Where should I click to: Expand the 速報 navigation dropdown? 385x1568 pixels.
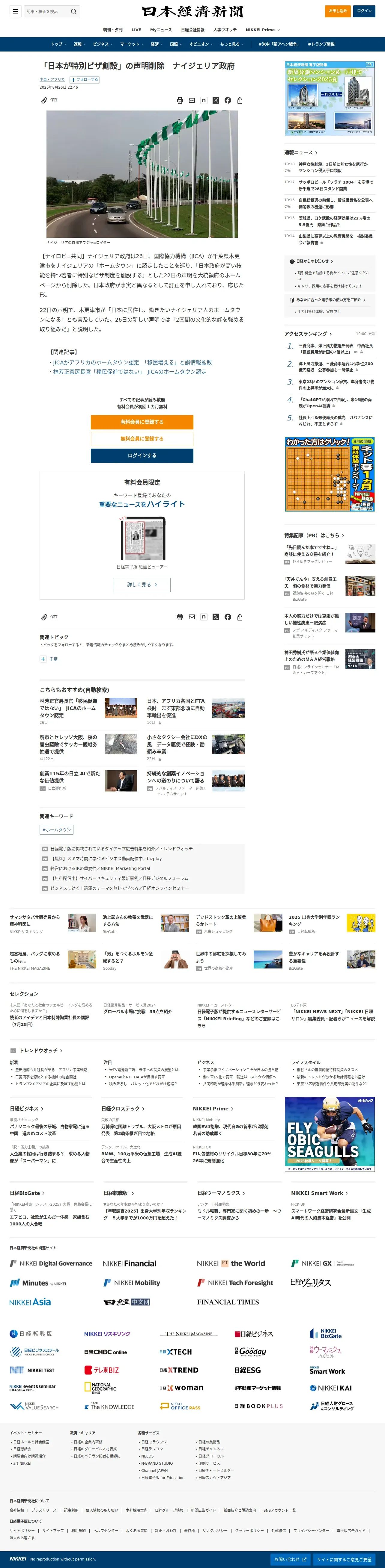(79, 44)
